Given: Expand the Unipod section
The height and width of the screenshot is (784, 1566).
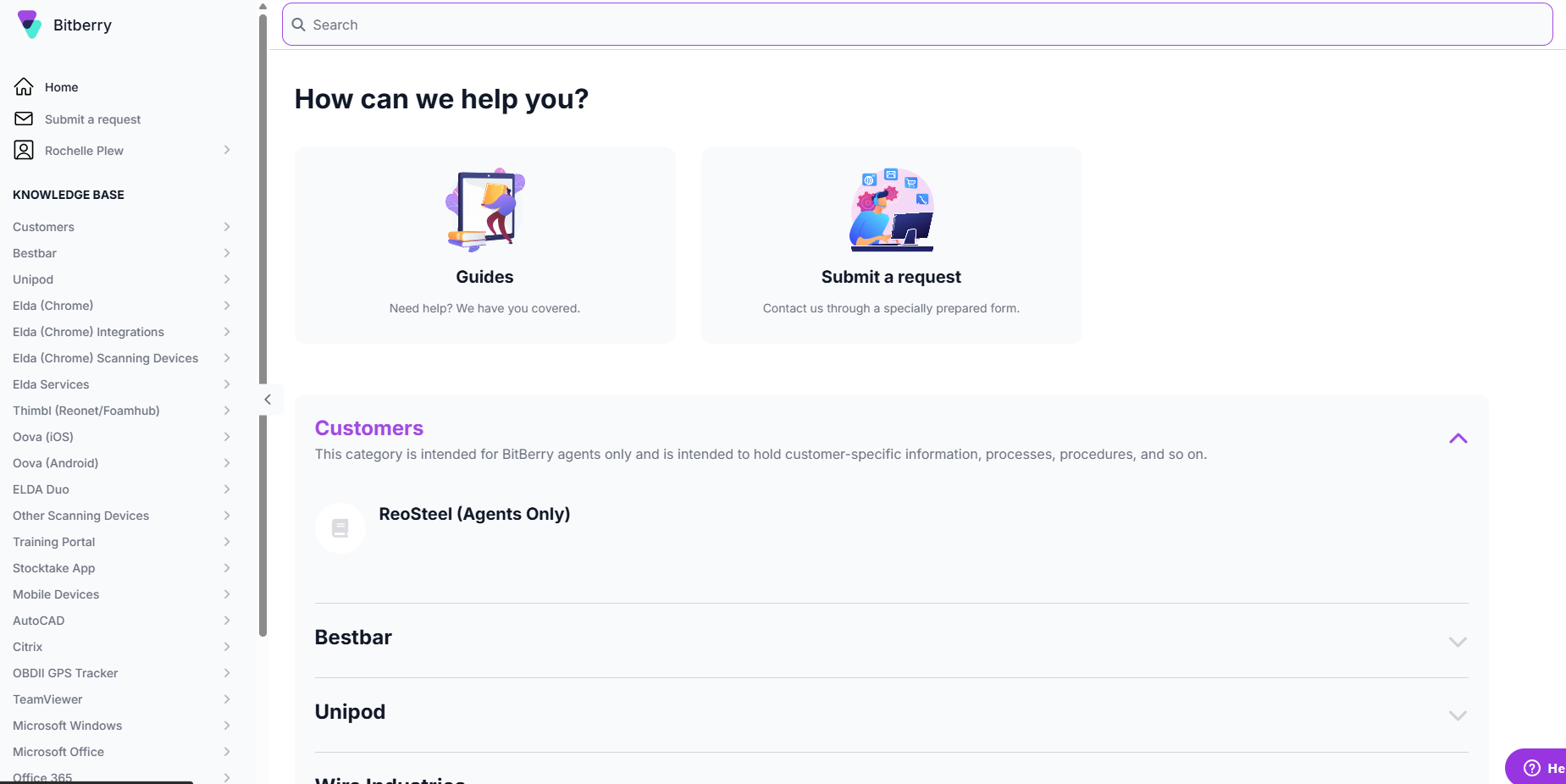Looking at the screenshot, I should tap(1458, 715).
